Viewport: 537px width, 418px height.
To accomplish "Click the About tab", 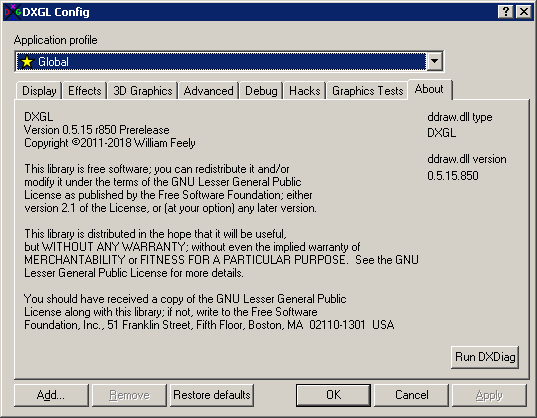I will tap(429, 90).
